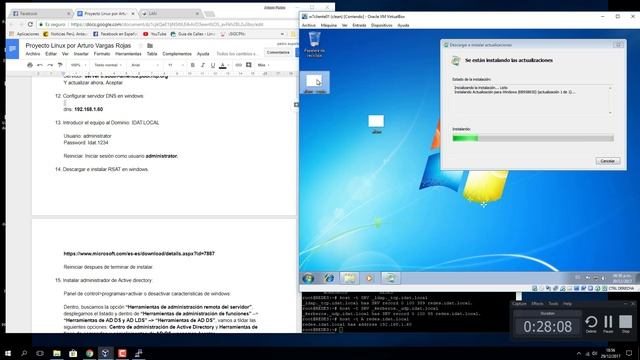
Task: Open VirtualBox Máquina menu
Action: tap(329, 25)
